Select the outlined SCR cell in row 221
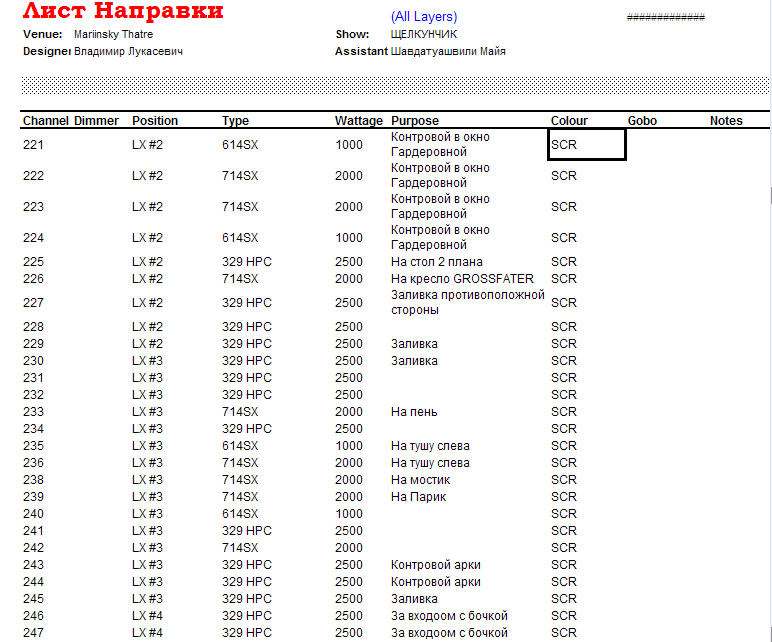The height and width of the screenshot is (642, 772). click(x=586, y=145)
